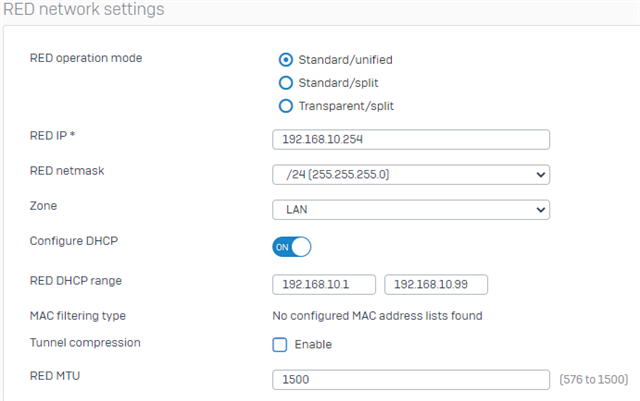The image size is (640, 401).
Task: Click the RED netmask dropdown arrow
Action: pos(541,175)
